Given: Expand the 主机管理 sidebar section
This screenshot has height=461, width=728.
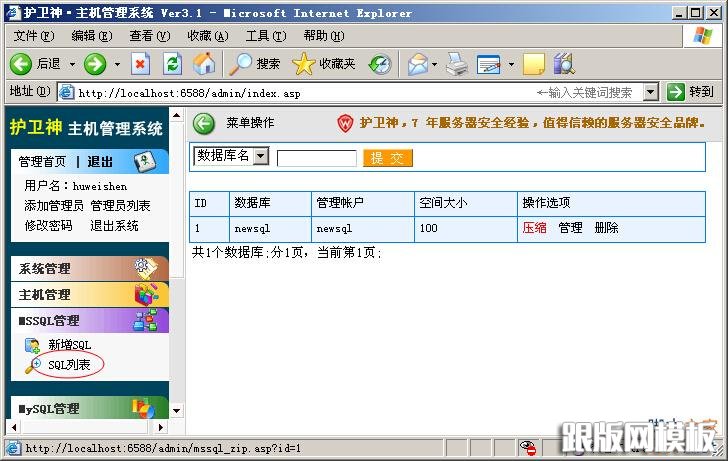Looking at the screenshot, I should 90,294.
